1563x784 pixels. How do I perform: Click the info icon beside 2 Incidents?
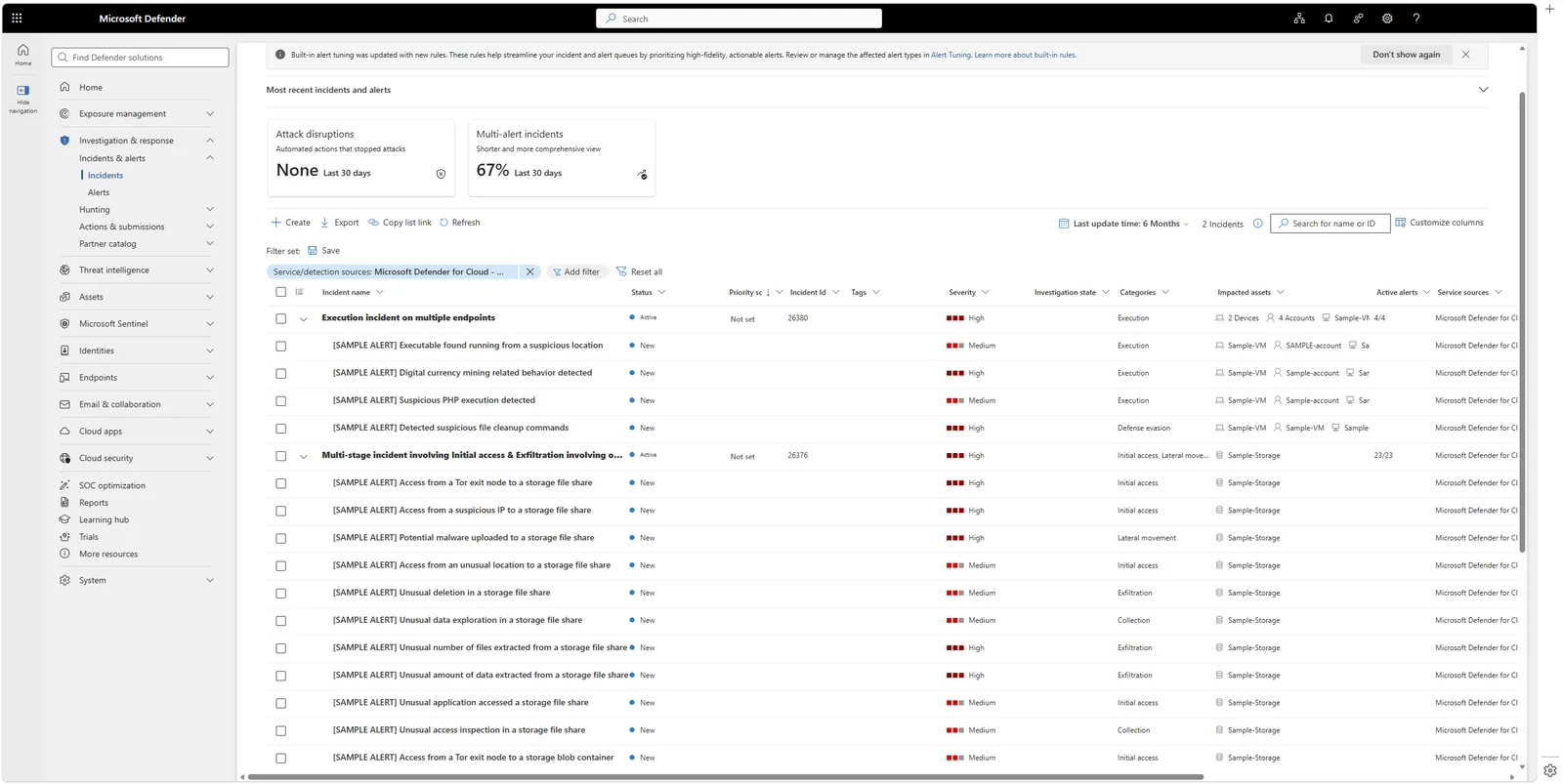(1258, 224)
